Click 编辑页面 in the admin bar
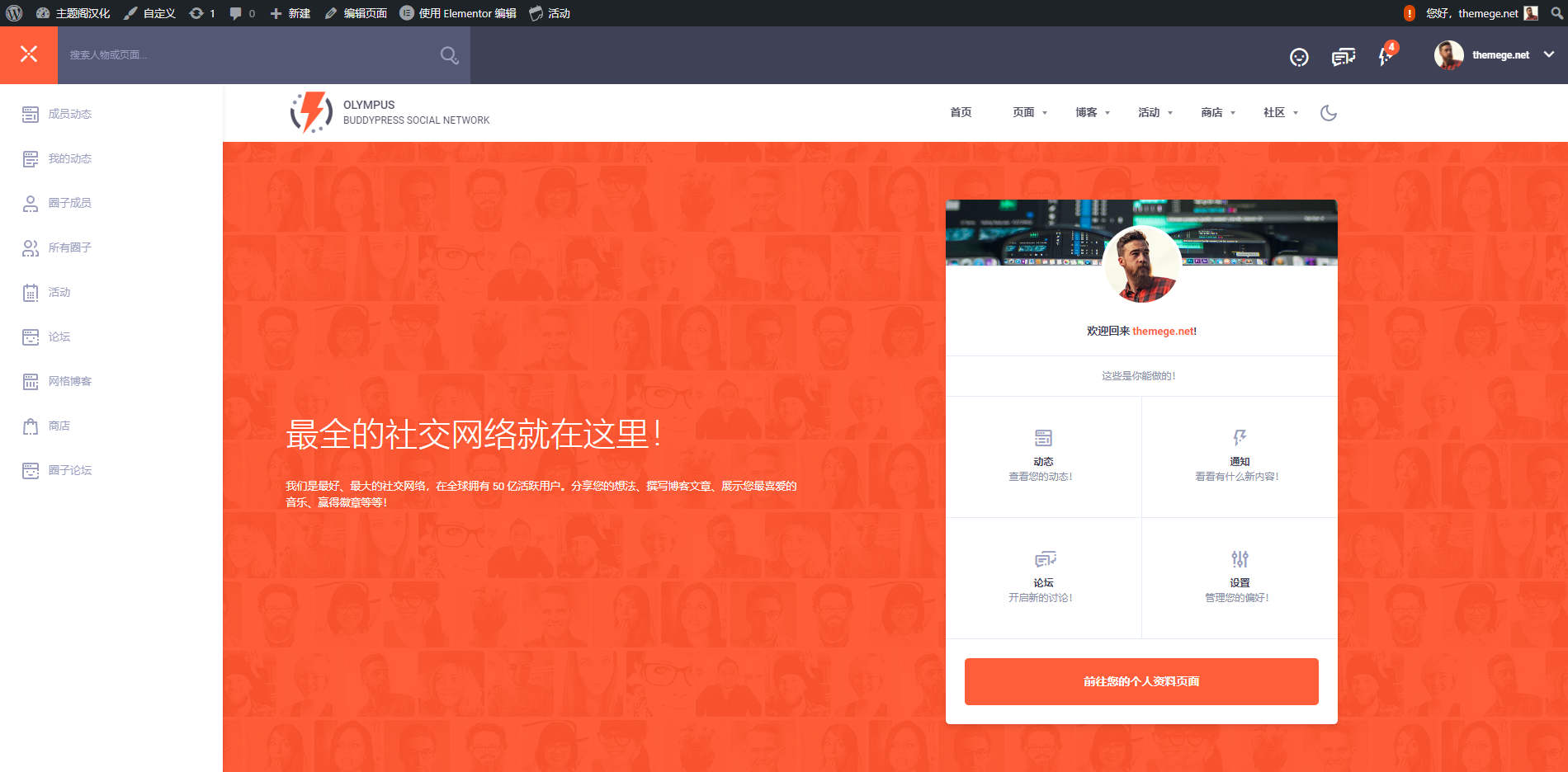This screenshot has width=1568, height=772. click(x=356, y=13)
